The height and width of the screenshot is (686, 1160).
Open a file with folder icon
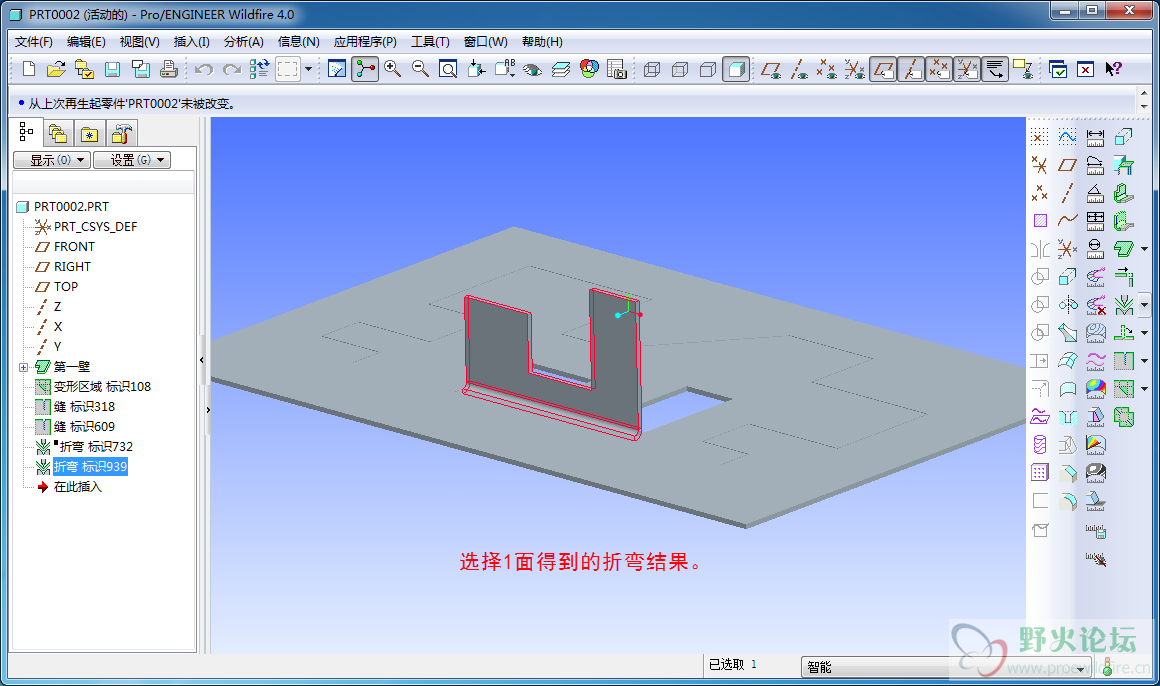click(x=56, y=69)
